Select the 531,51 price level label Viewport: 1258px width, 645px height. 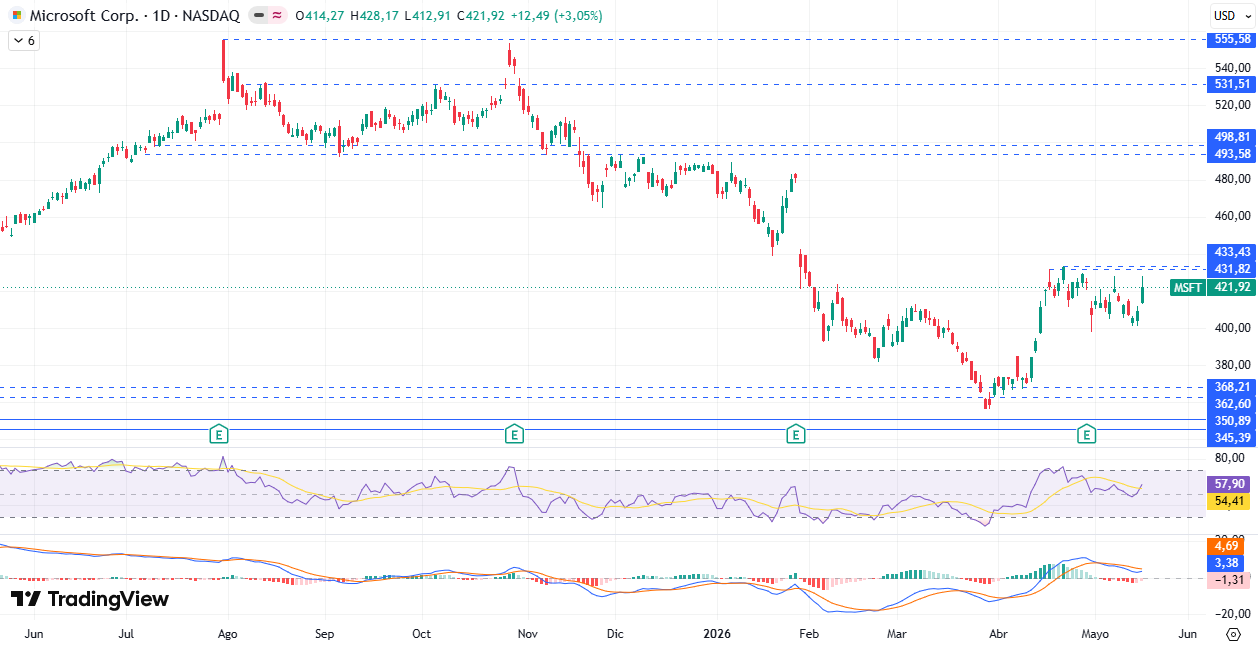coord(1232,84)
